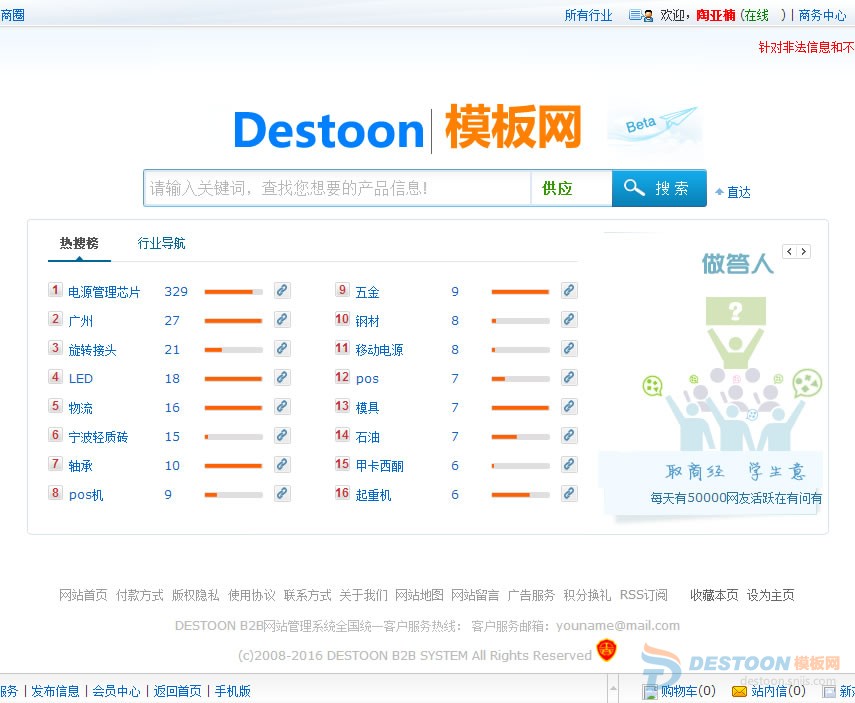This screenshot has width=855, height=703.
Task: Switch to the 行业导航 tab
Action: [x=161, y=243]
